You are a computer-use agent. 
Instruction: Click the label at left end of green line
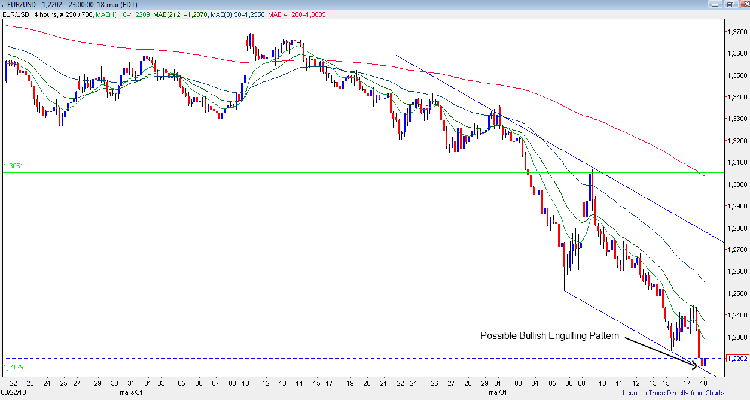pyautogui.click(x=11, y=166)
